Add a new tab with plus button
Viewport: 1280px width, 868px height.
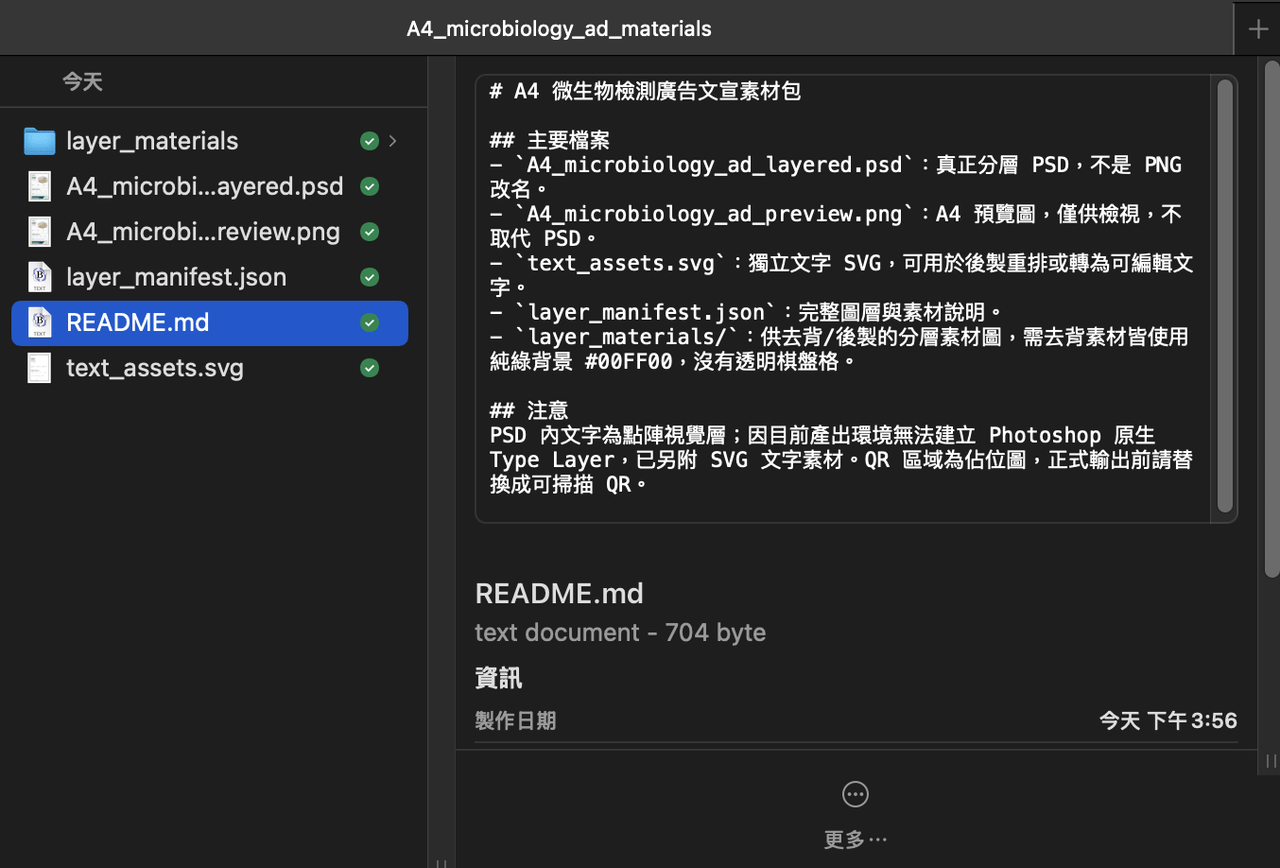(1258, 29)
